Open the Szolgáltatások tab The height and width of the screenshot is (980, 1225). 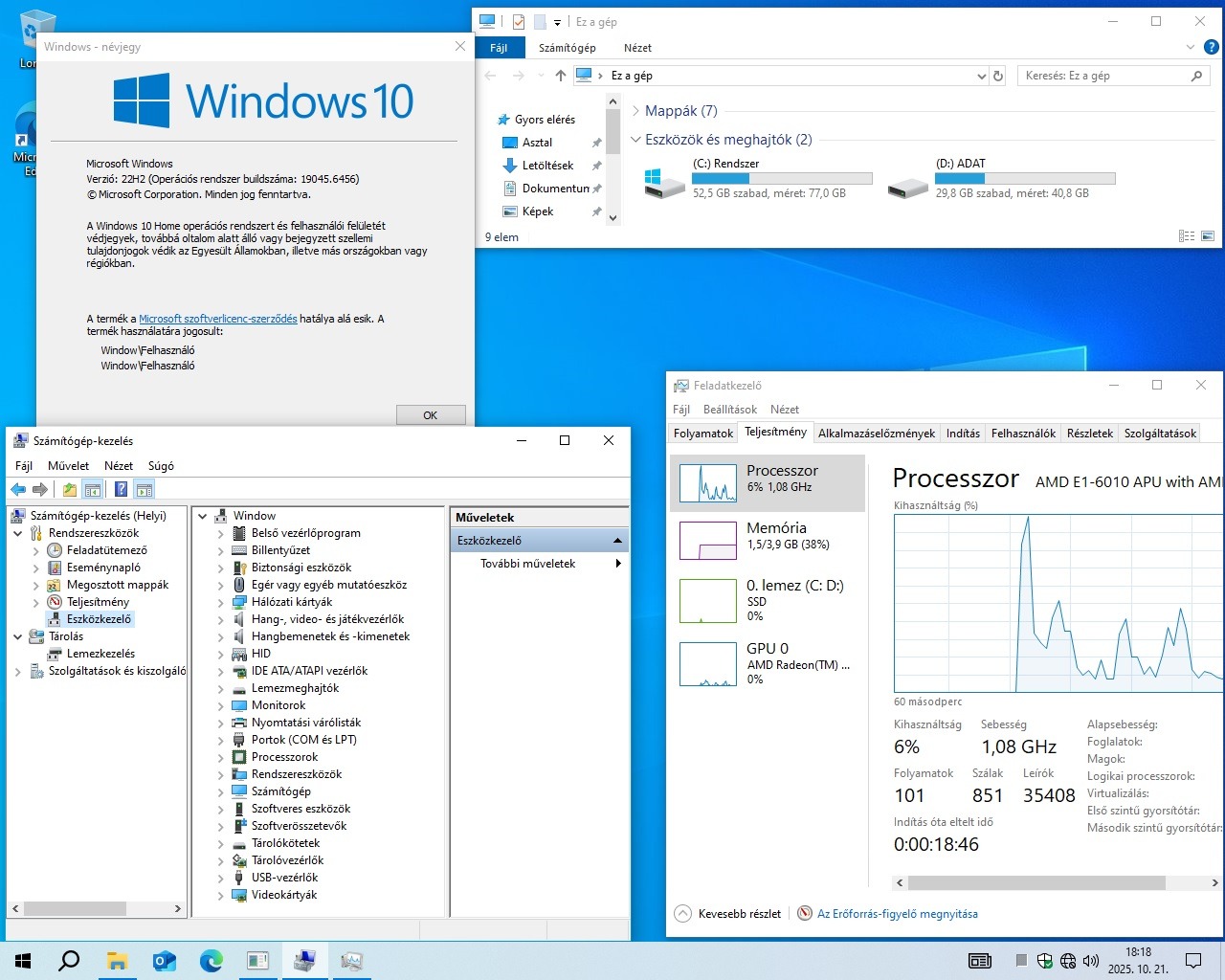1160,434
